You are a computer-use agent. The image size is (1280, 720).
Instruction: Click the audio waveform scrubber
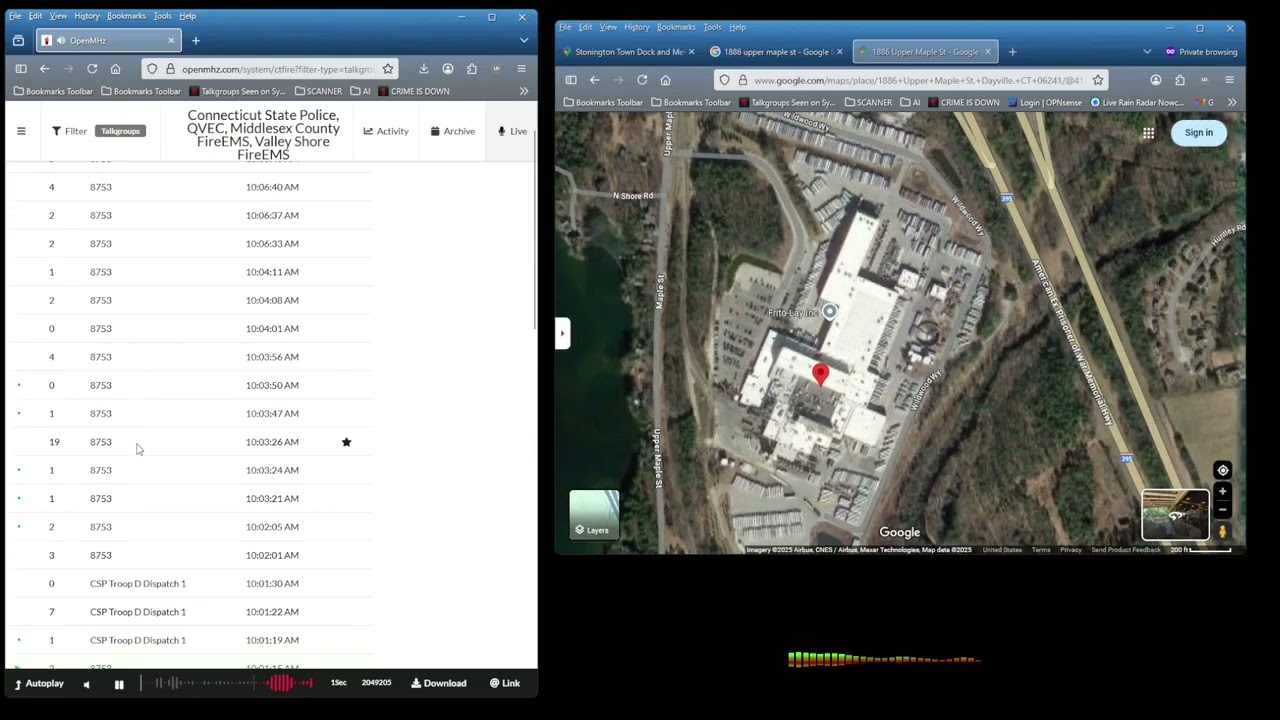click(x=227, y=683)
